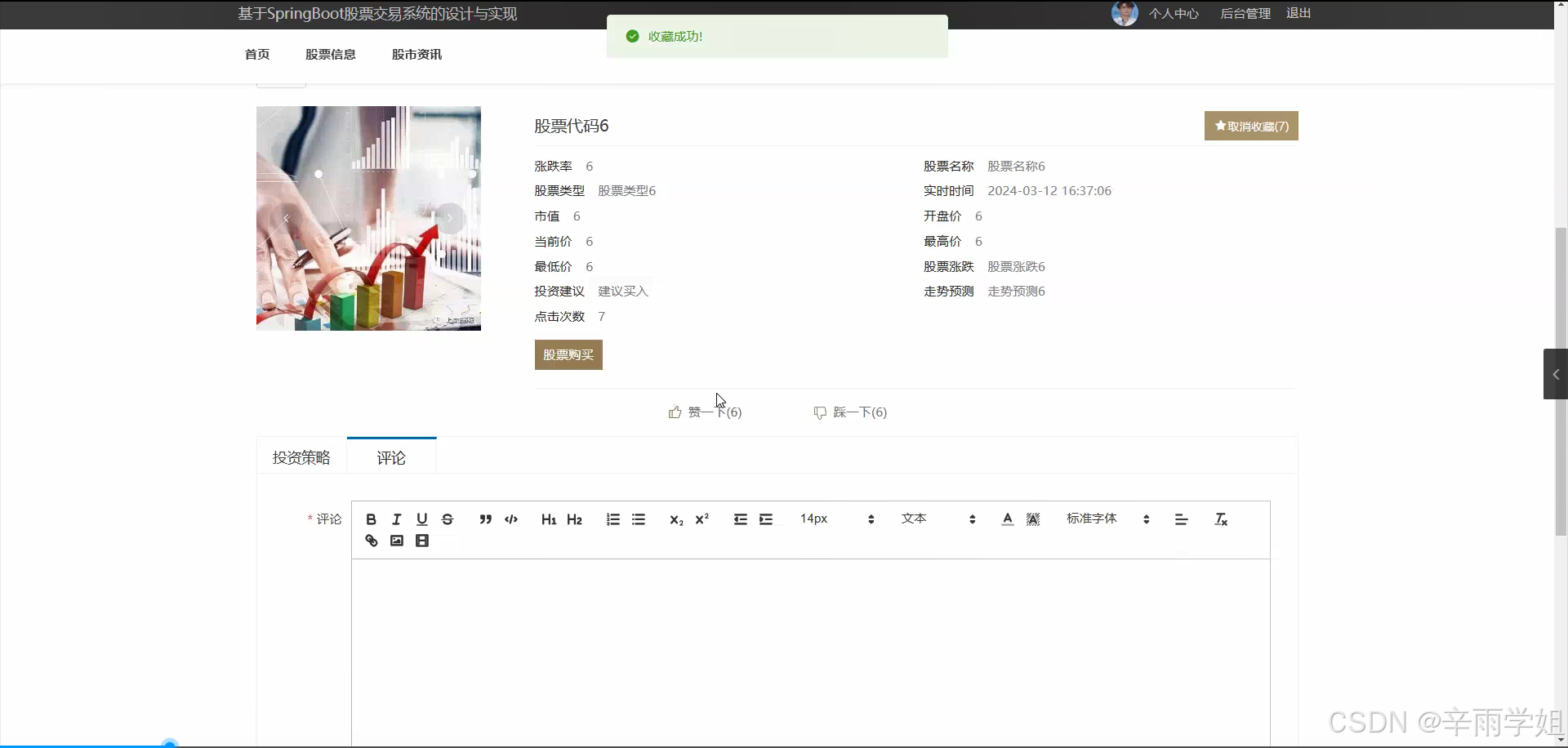Open the 标准字体 font family dropdown
Viewport: 1568px width, 748px height.
tap(1092, 519)
